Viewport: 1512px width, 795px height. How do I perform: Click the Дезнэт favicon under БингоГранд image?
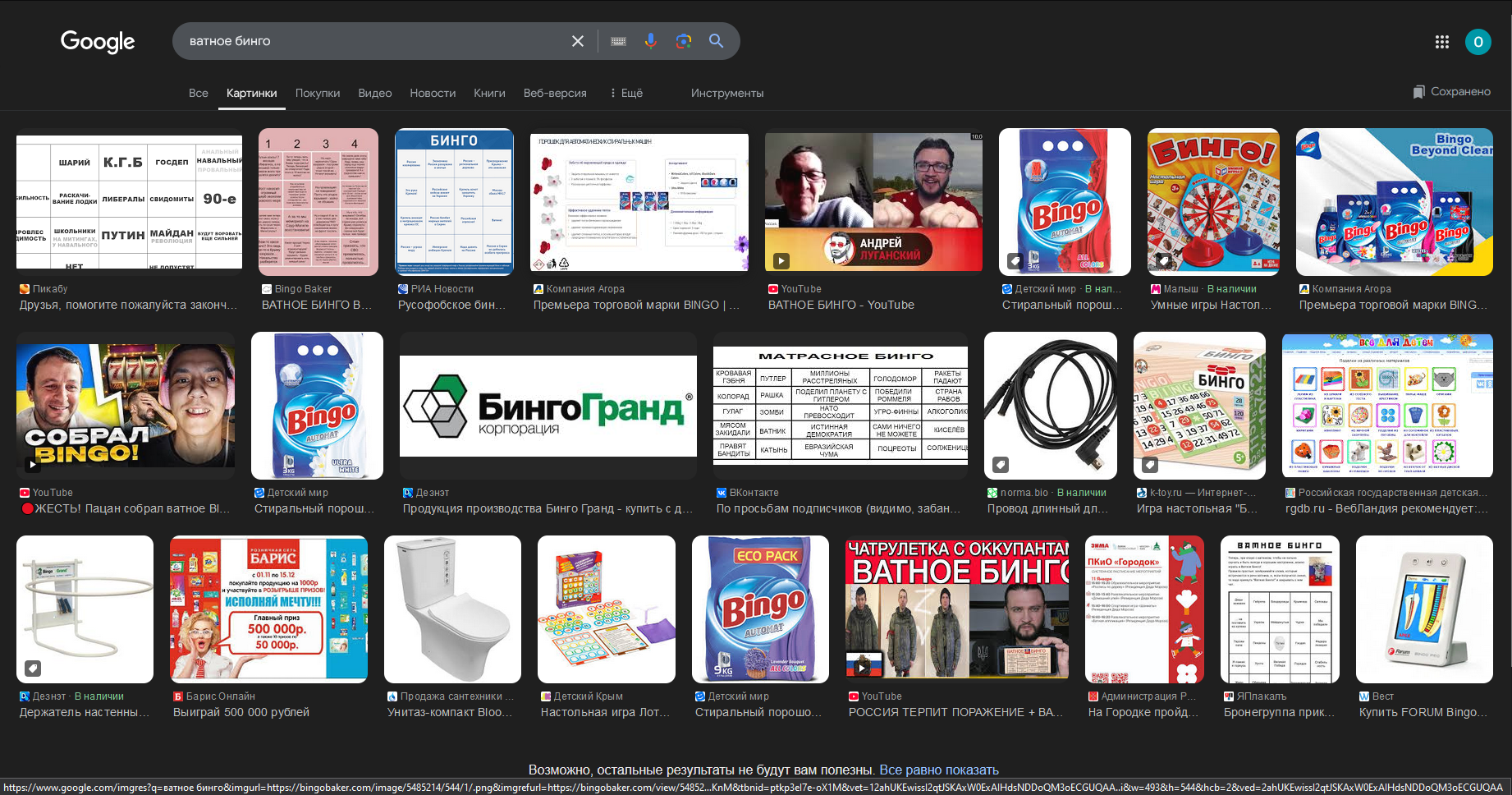pos(408,493)
